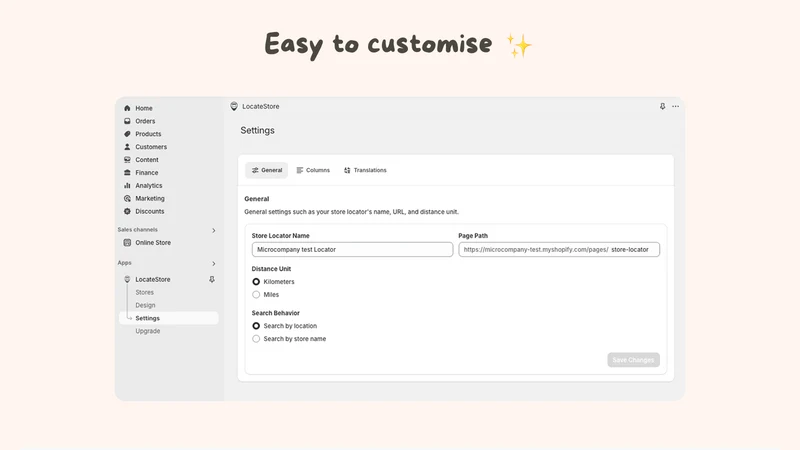Screen dimensions: 800x450
Task: Click the Page Path input field
Action: (559, 249)
